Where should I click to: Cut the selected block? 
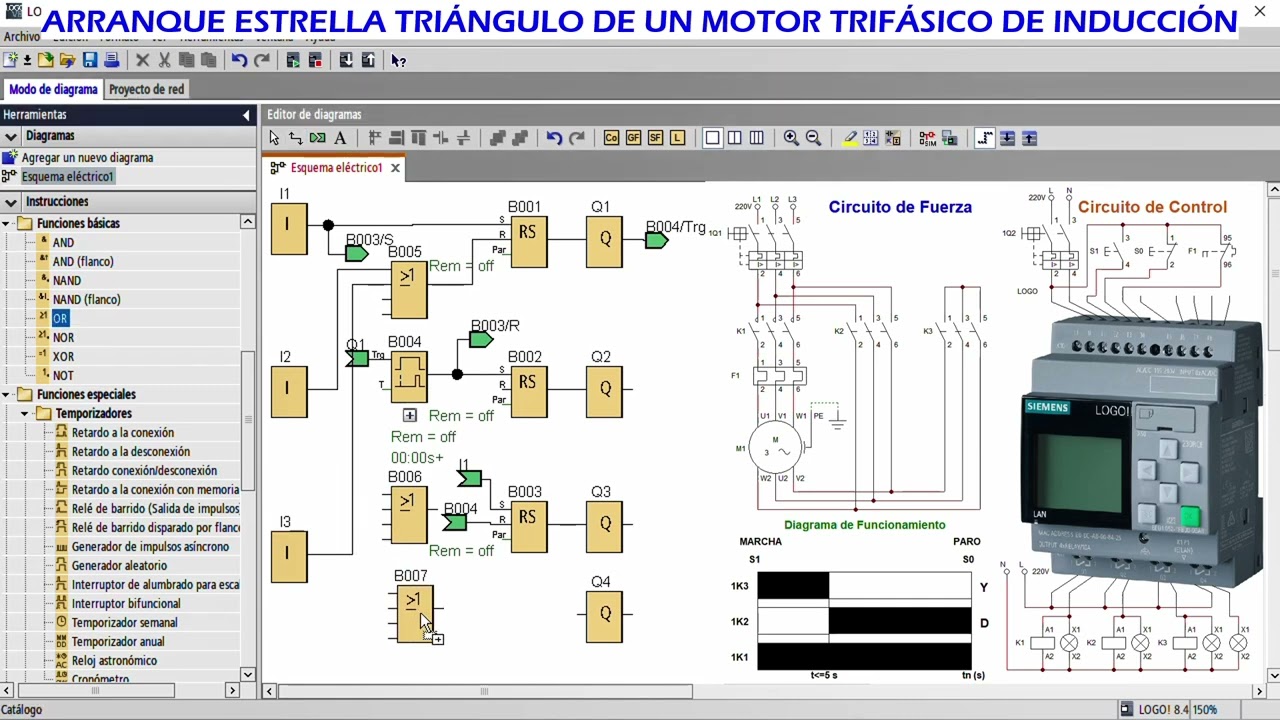click(164, 61)
